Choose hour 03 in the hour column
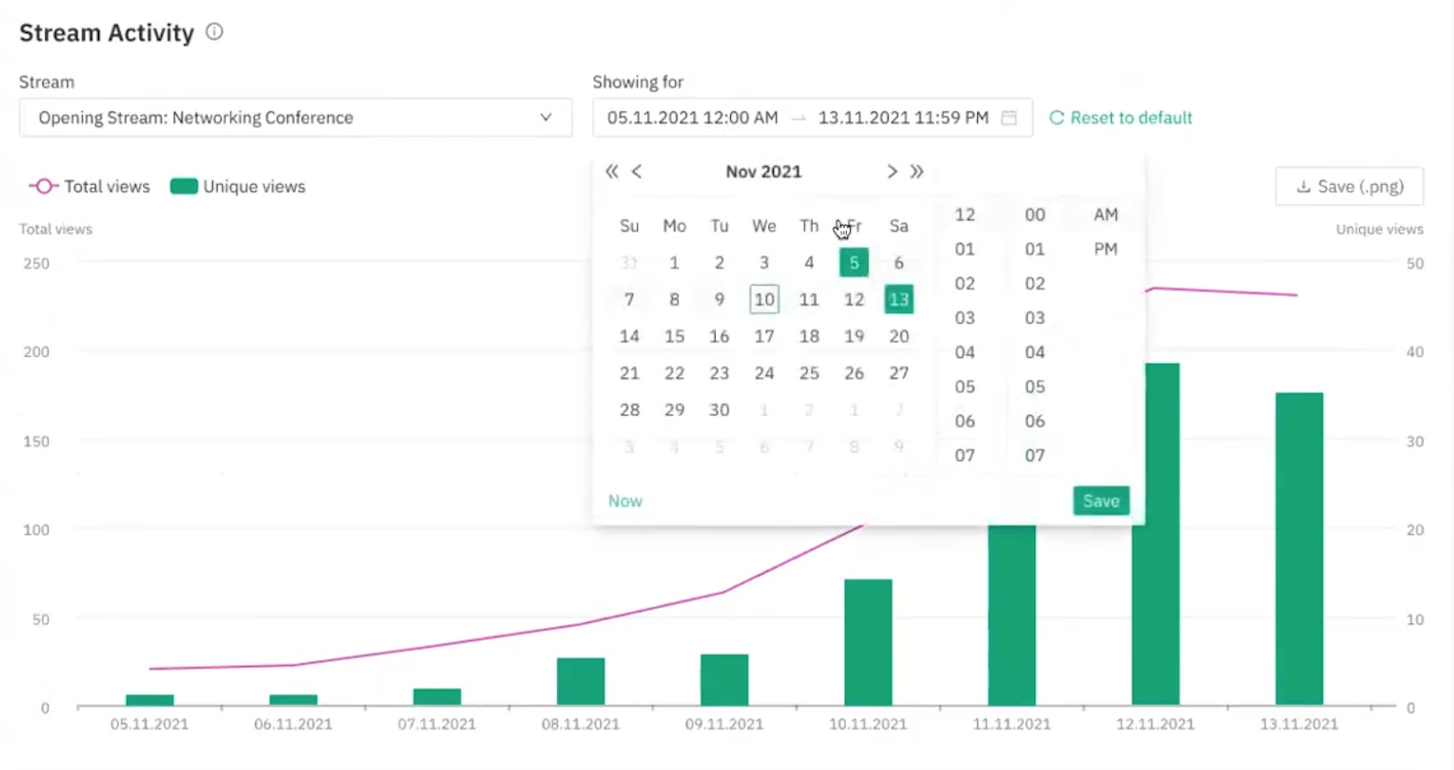The image size is (1454, 770). point(964,318)
